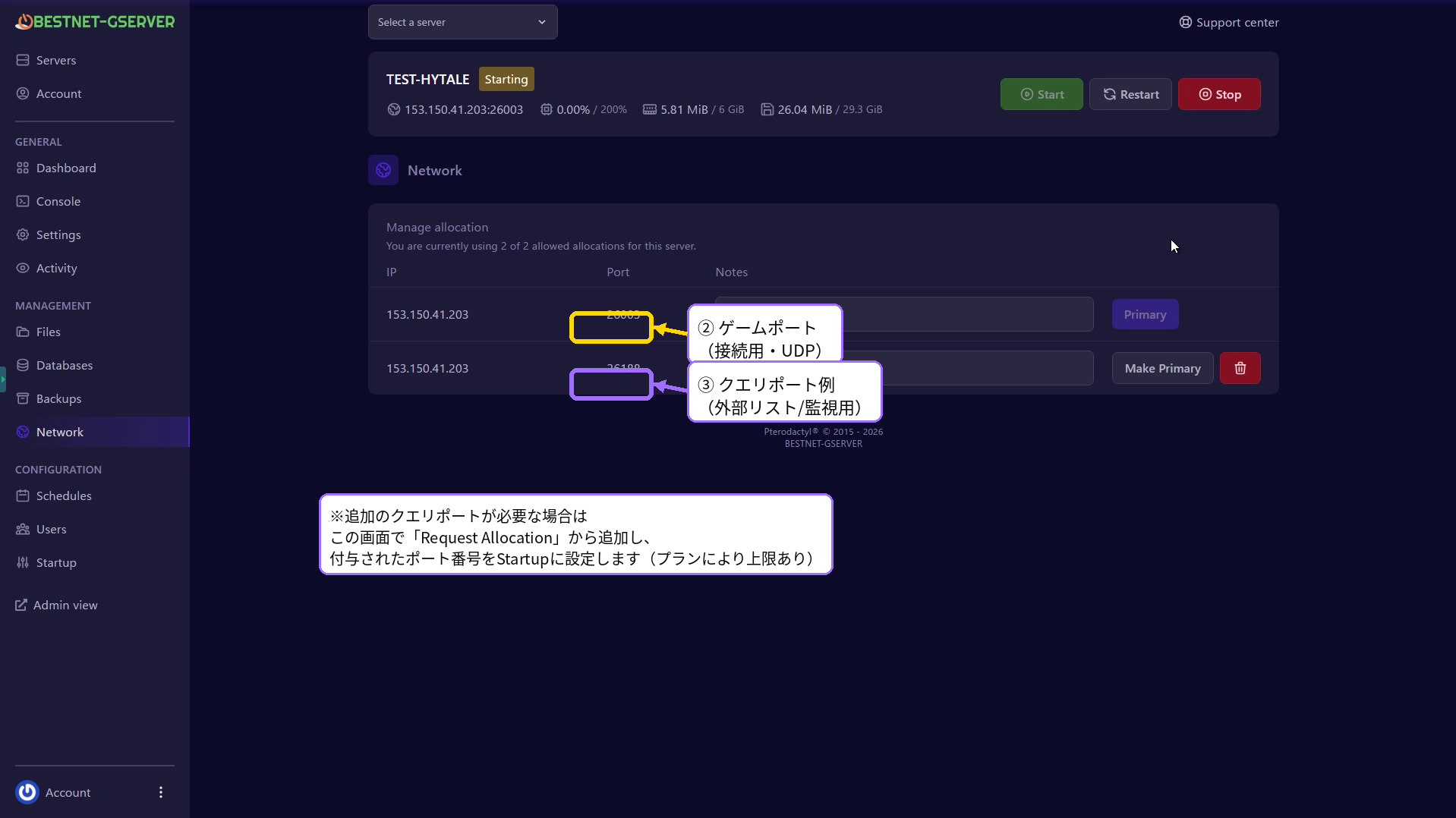Image resolution: width=1456 pixels, height=818 pixels.
Task: Open the Console page in sidebar
Action: pyautogui.click(x=58, y=201)
